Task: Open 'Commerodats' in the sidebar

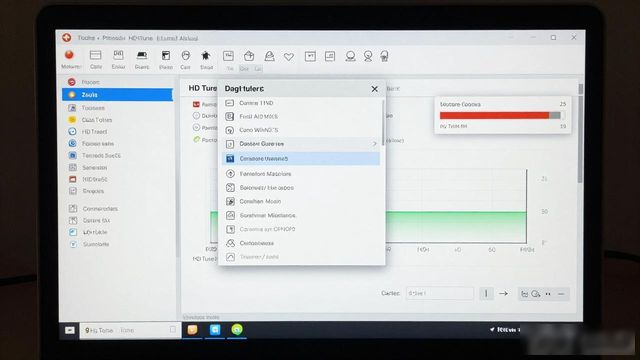Action: (100, 209)
